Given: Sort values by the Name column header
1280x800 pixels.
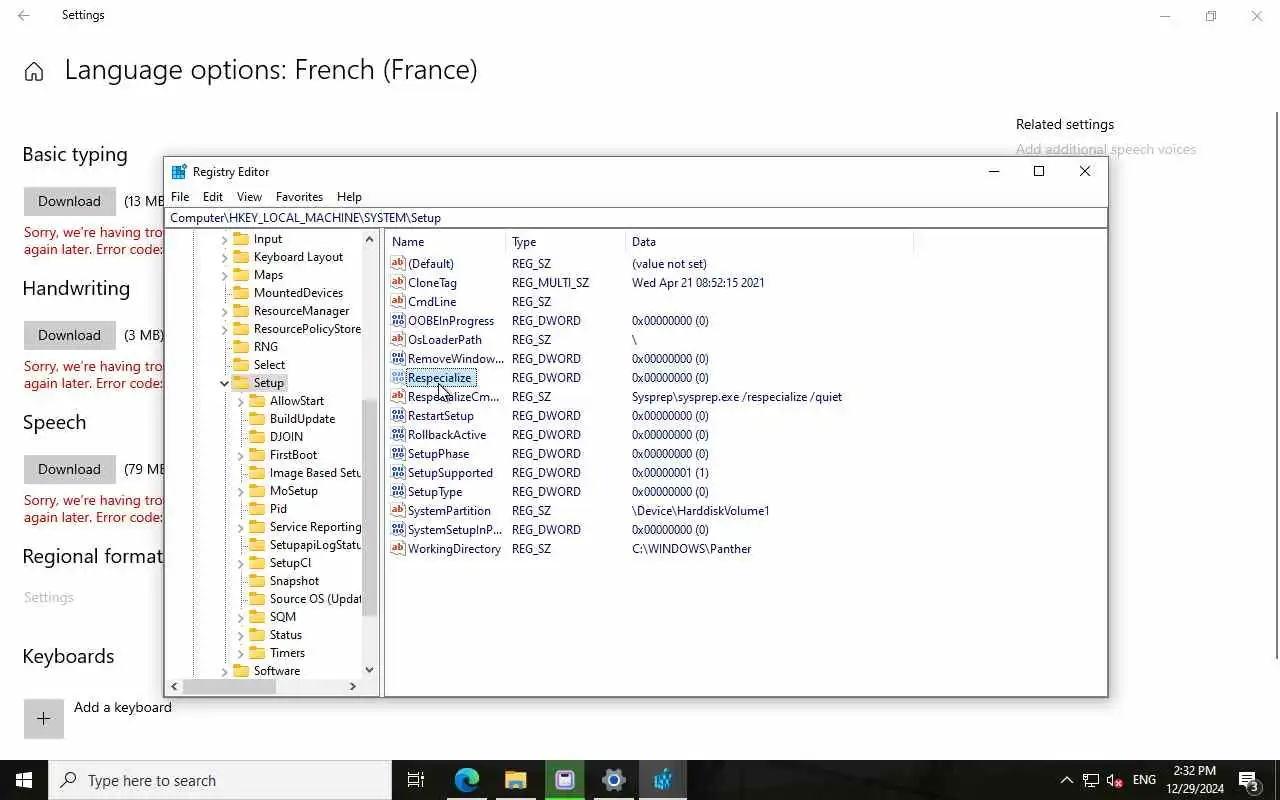Looking at the screenshot, I should click(446, 242).
